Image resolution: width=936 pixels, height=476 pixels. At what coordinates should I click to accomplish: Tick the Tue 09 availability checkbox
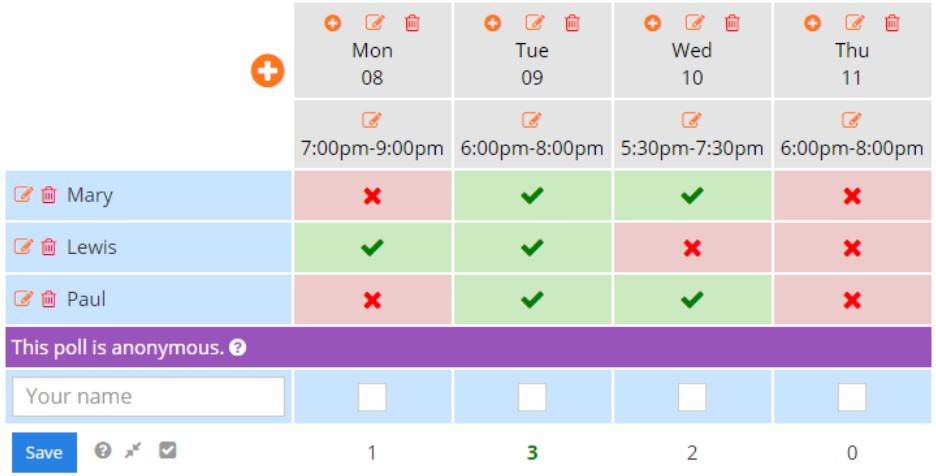click(x=532, y=397)
